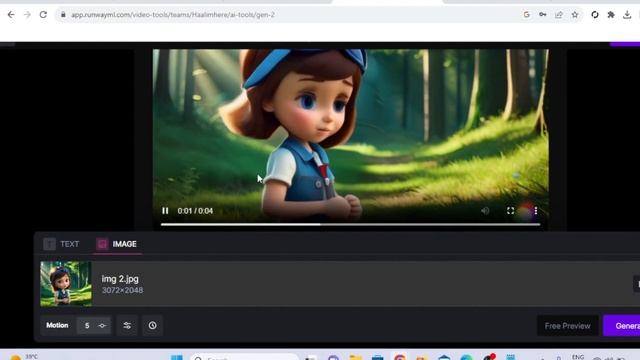
Task: Share this page from address bar
Action: click(x=559, y=15)
